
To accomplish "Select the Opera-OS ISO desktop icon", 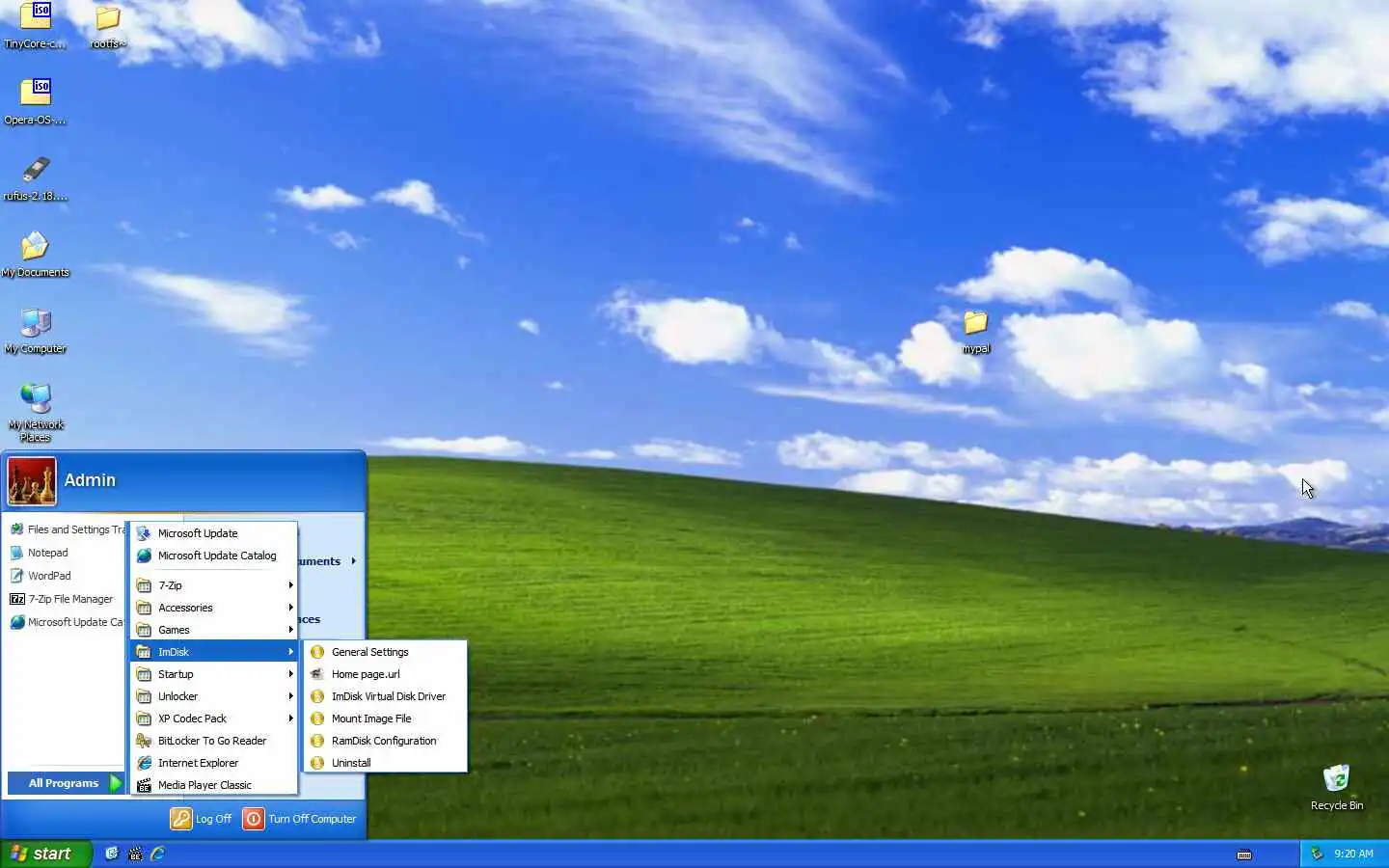I will pos(36,102).
